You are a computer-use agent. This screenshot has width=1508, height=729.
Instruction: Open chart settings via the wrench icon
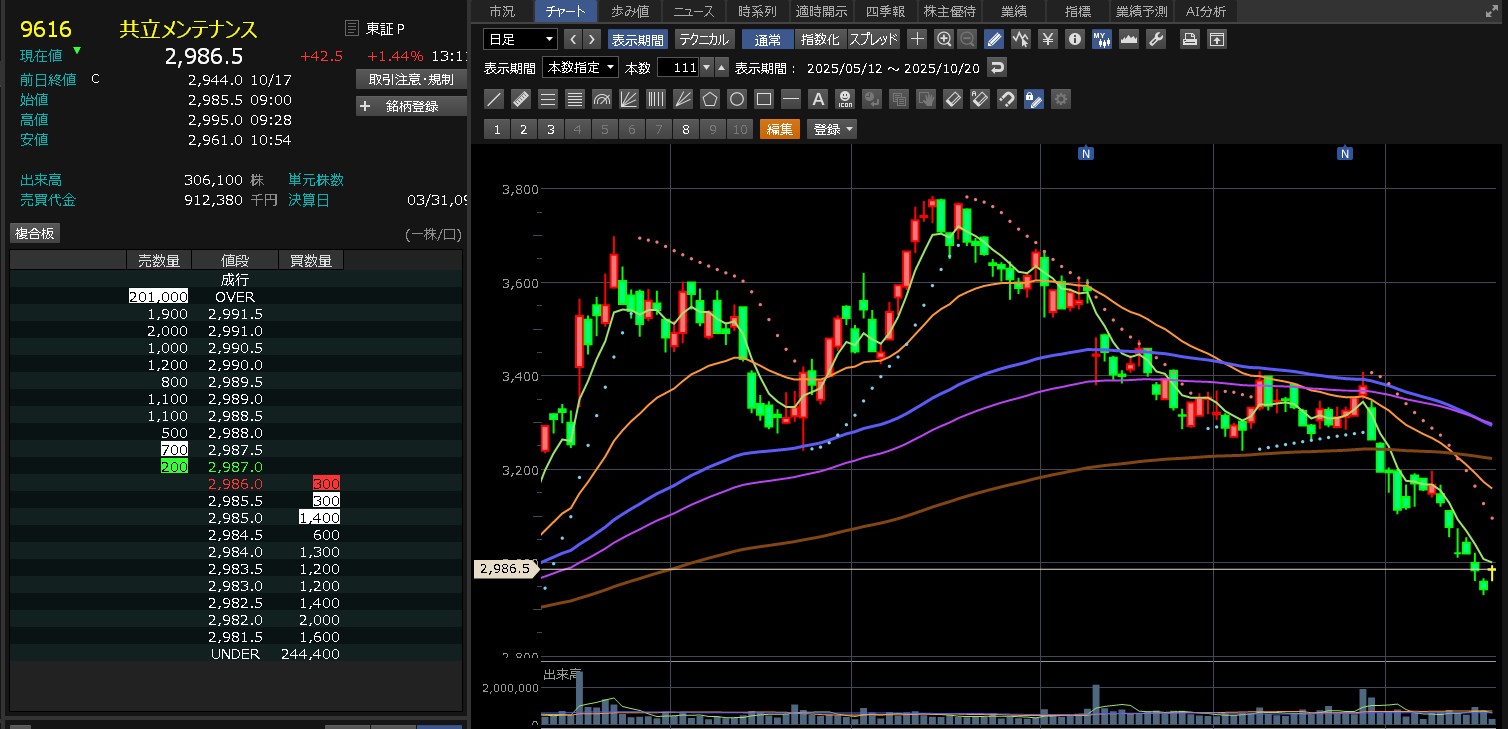(x=1155, y=39)
